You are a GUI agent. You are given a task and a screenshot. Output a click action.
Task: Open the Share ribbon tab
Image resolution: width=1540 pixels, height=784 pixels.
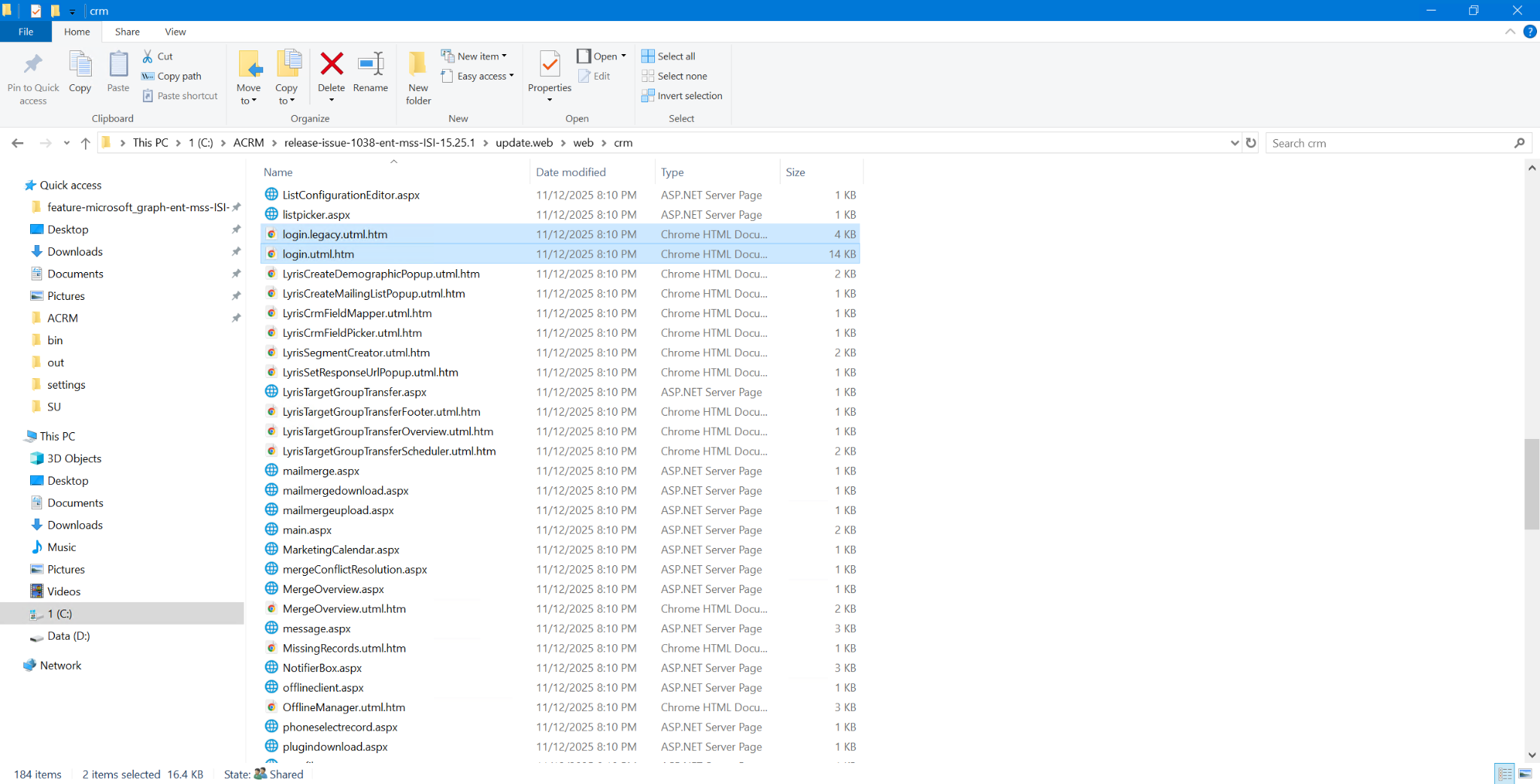pyautogui.click(x=127, y=32)
